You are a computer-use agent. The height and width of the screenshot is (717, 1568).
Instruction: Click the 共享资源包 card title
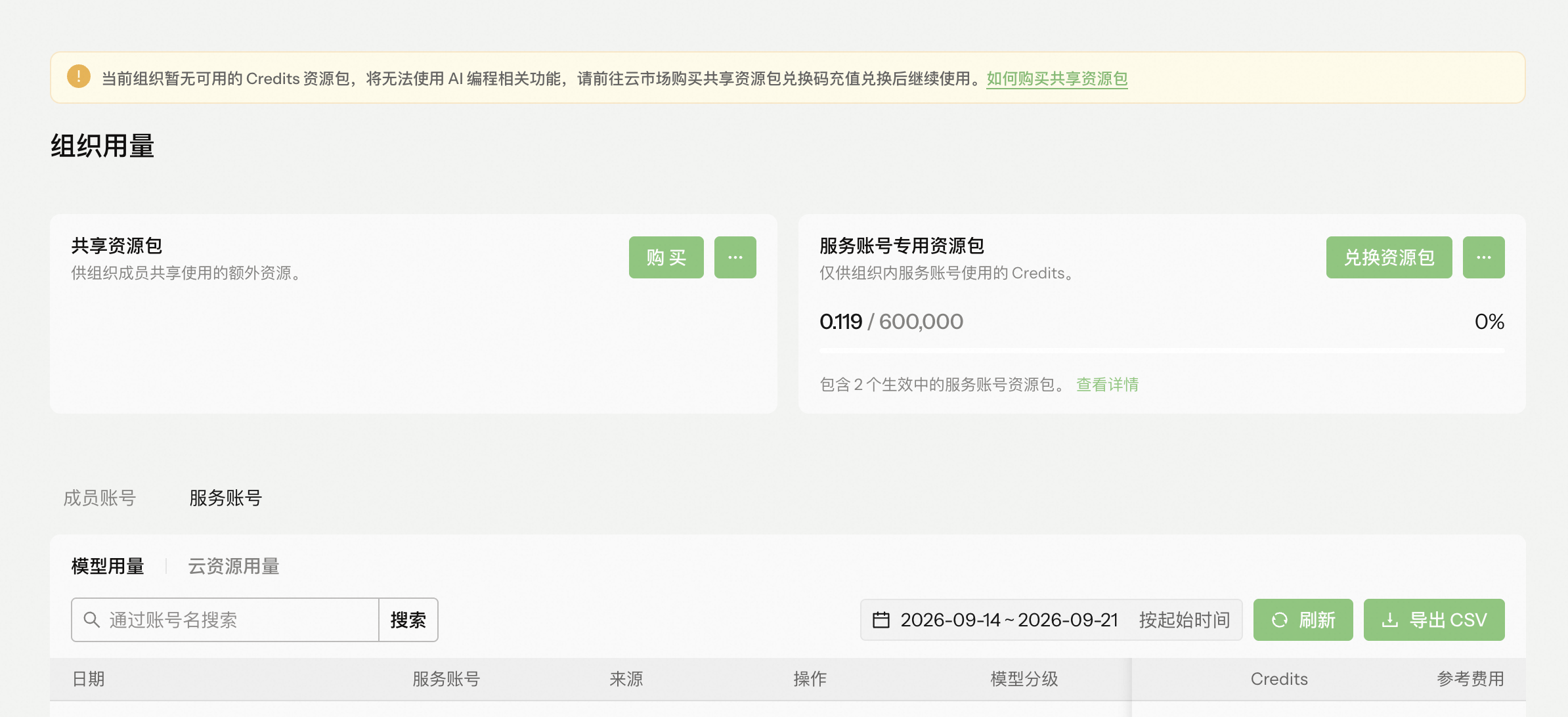point(117,246)
